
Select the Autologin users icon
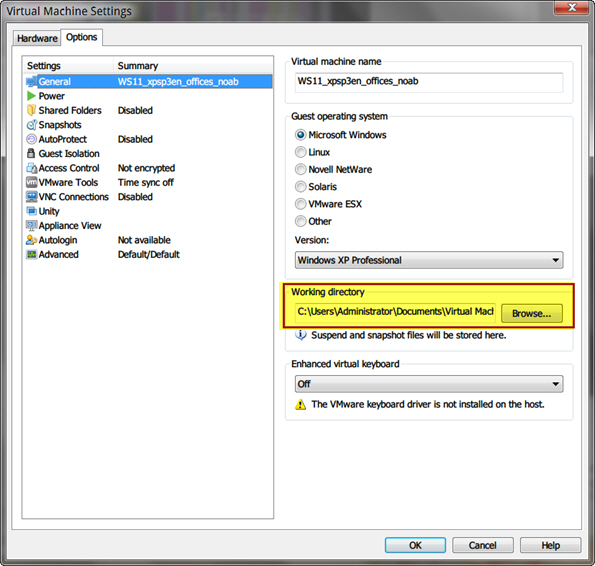[x=31, y=240]
